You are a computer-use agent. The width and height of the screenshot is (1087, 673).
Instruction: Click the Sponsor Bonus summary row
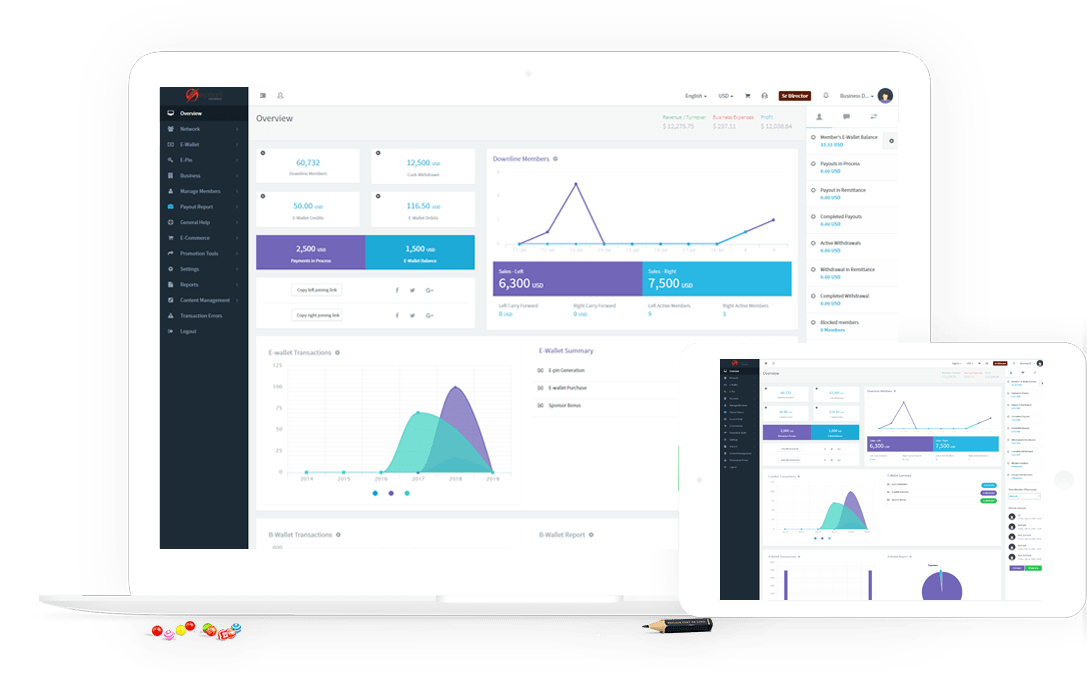pos(607,405)
